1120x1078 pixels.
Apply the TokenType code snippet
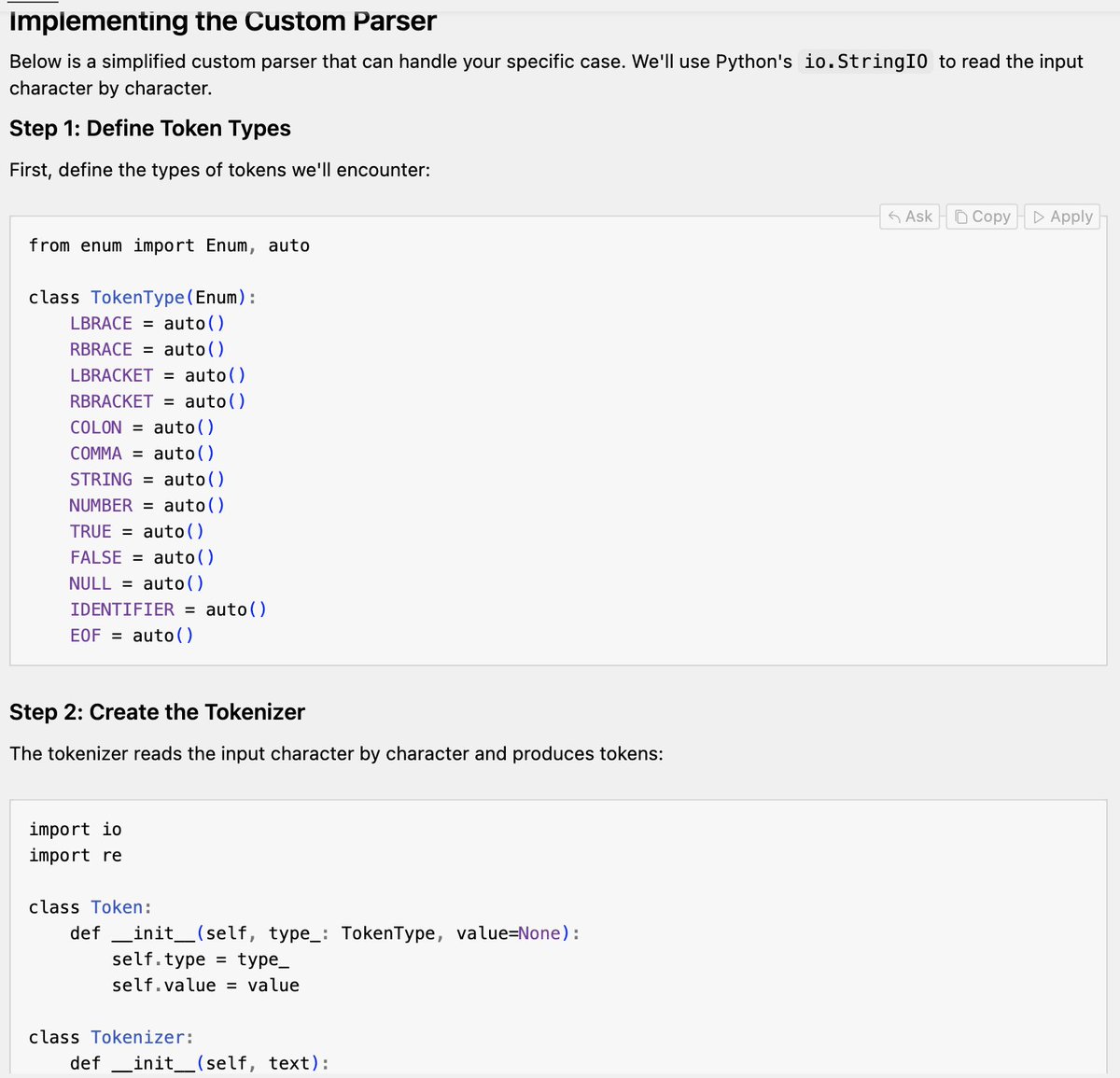coord(1062,217)
